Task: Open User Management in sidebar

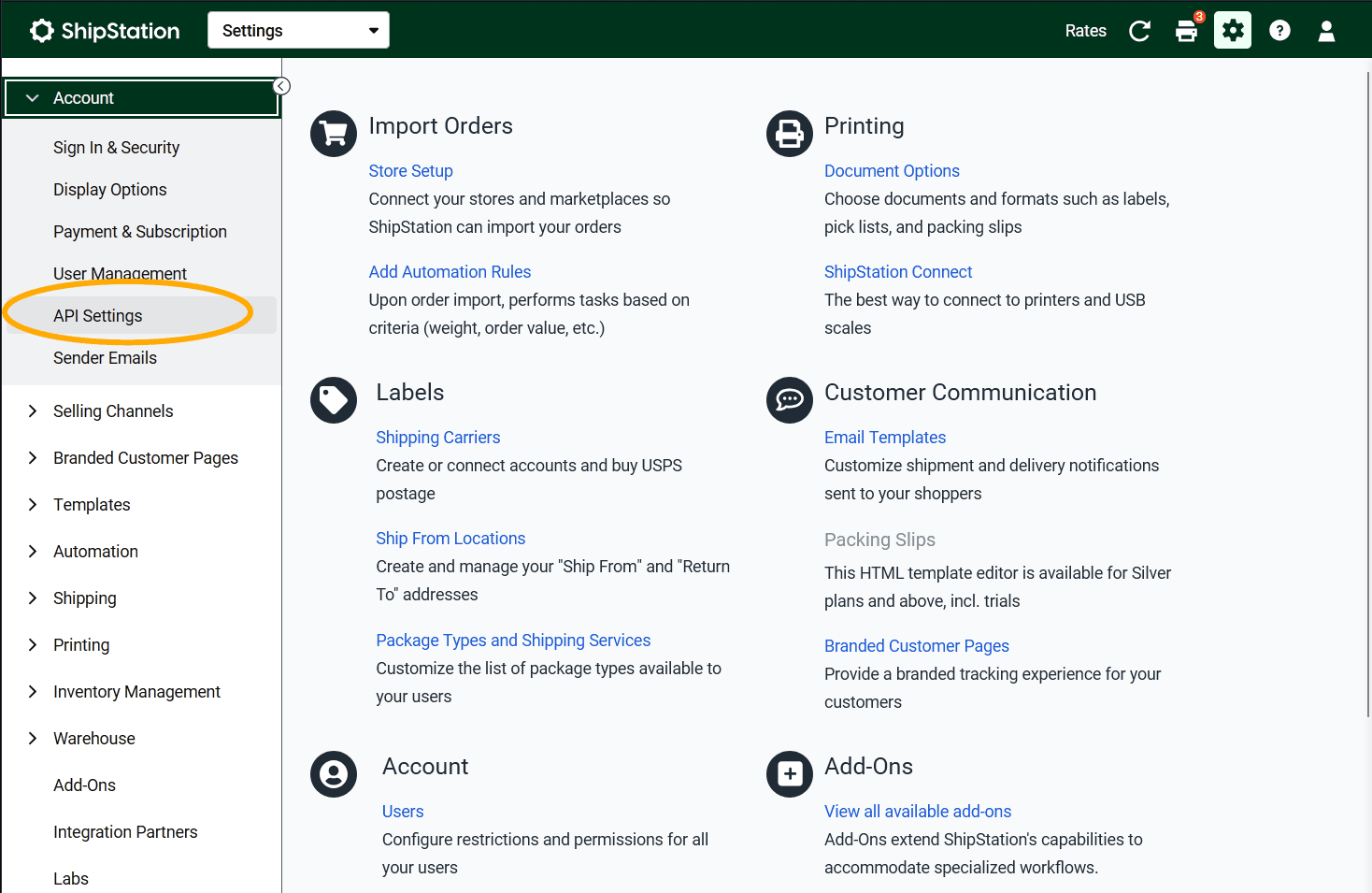Action: pos(120,274)
